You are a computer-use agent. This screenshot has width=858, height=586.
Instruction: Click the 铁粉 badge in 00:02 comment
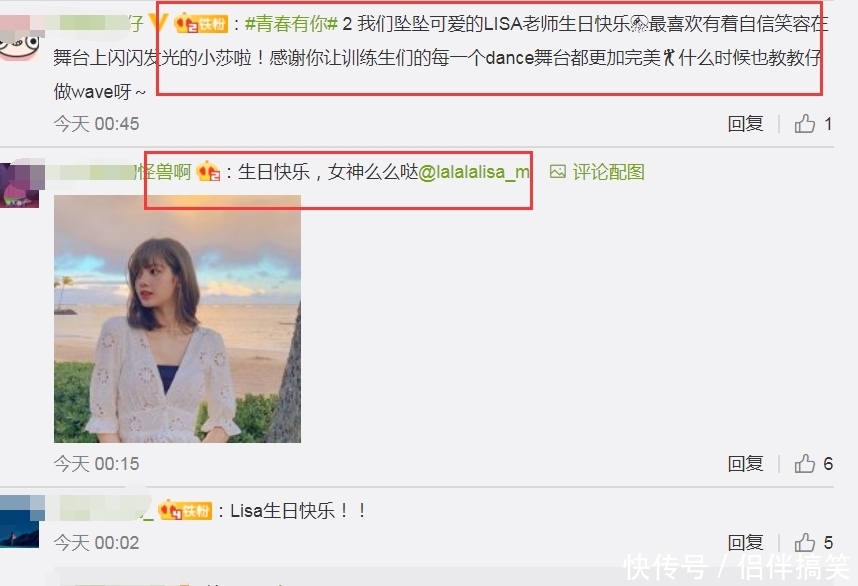pos(185,510)
